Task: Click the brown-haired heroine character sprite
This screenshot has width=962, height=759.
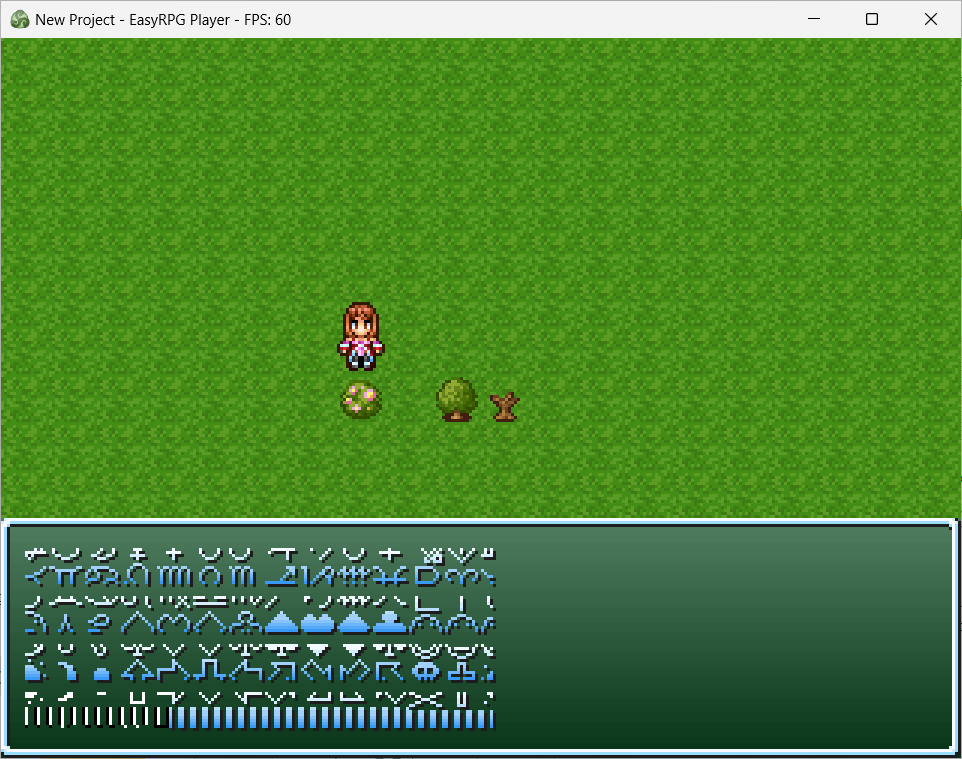Action: coord(360,336)
